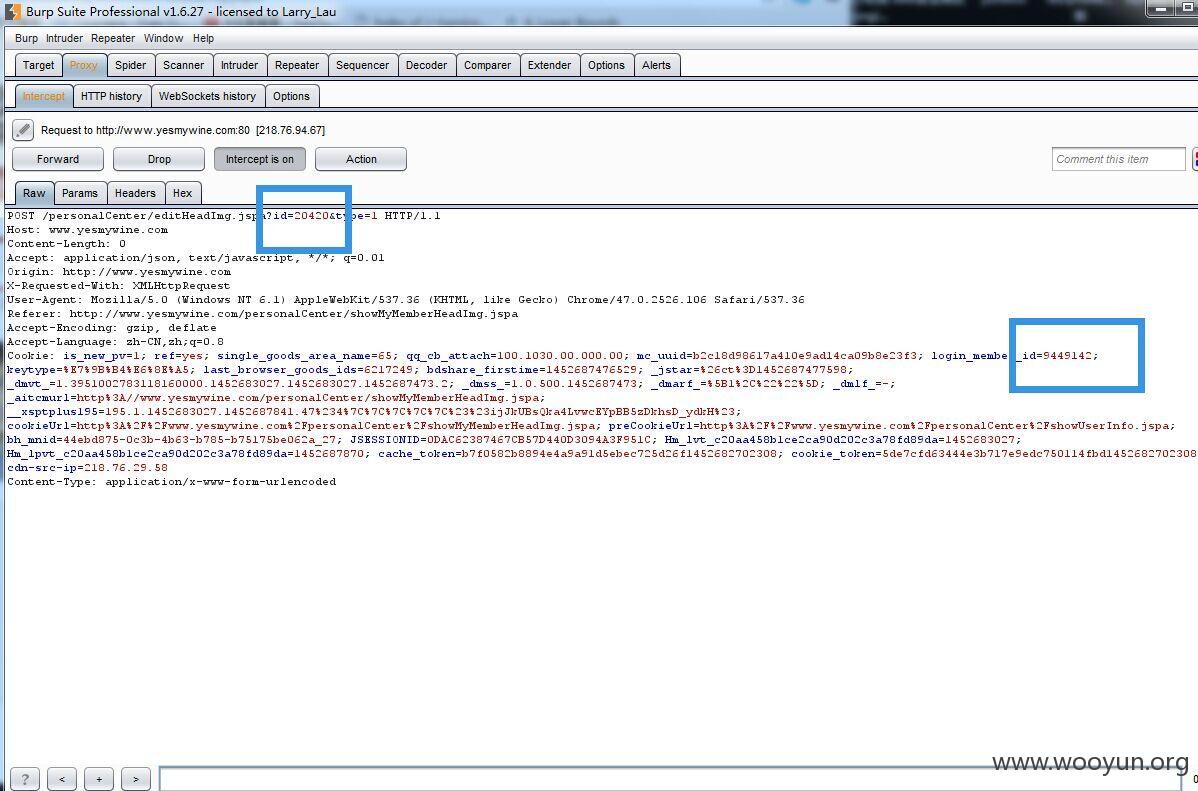
Task: Click the Forward button
Action: (58, 159)
